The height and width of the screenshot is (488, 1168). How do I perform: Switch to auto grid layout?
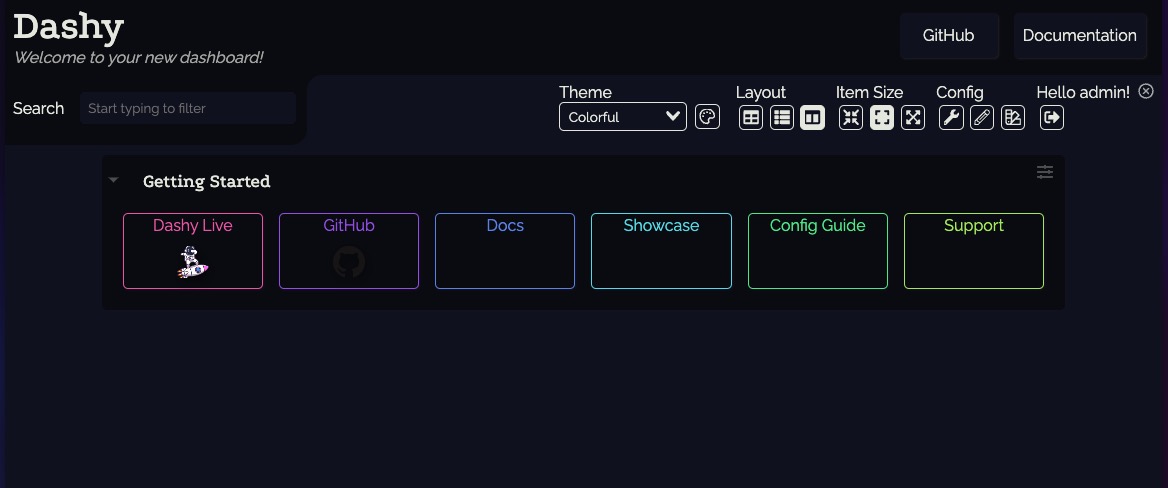[751, 118]
